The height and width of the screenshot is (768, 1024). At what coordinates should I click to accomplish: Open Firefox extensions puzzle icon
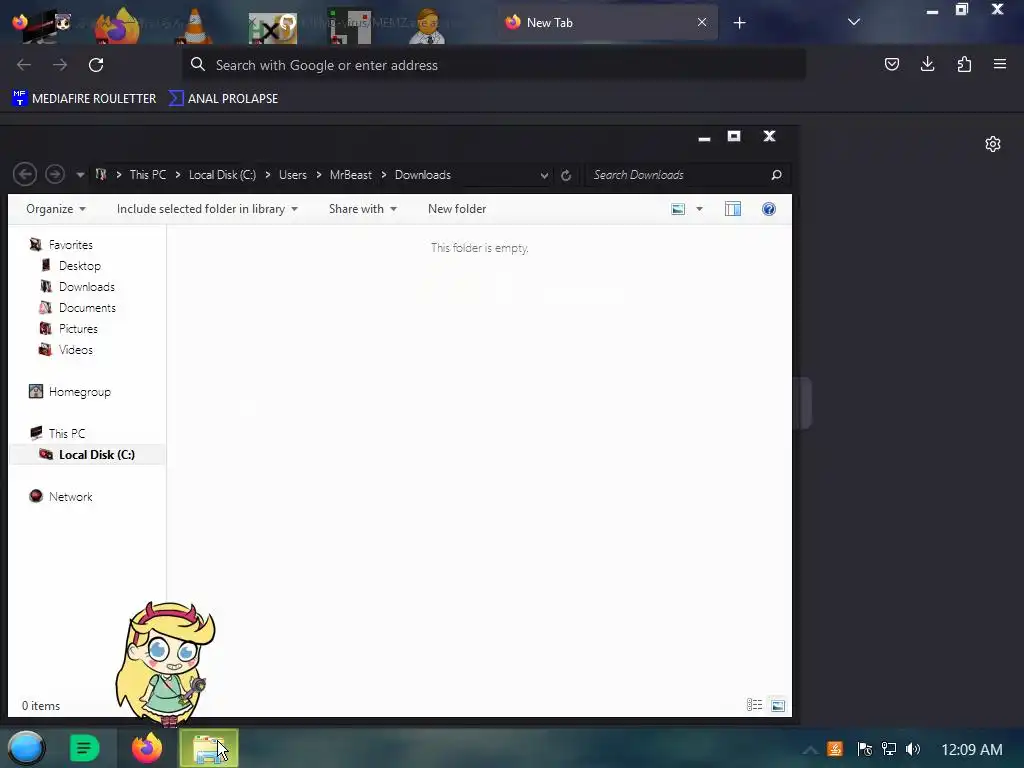[x=964, y=64]
